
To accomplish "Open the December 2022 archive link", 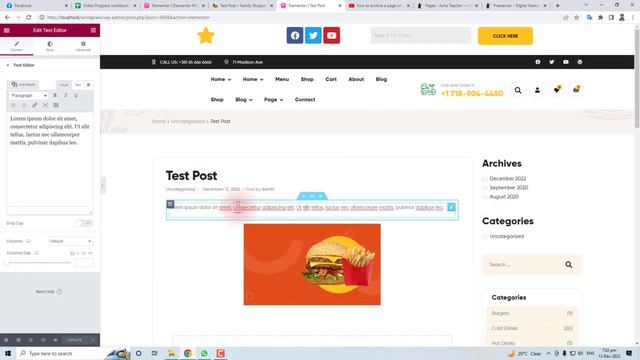I will tap(508, 179).
